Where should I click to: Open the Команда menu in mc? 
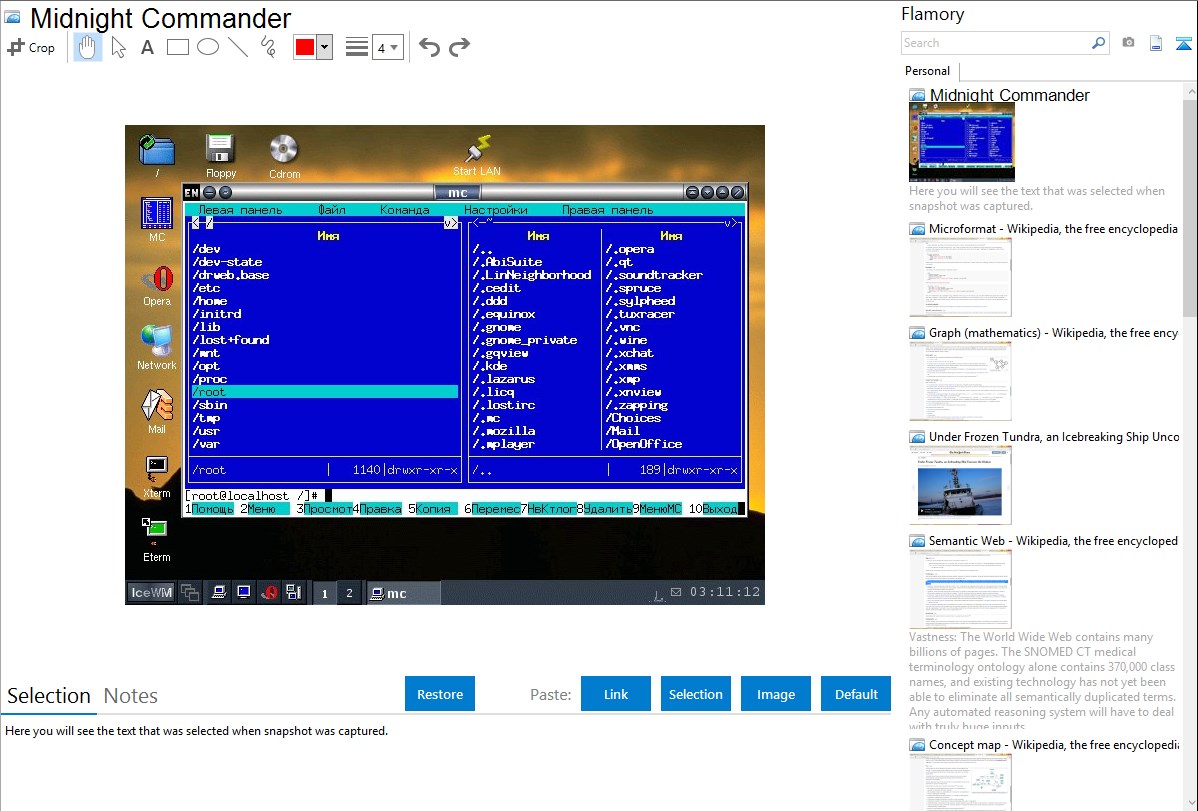click(x=405, y=210)
